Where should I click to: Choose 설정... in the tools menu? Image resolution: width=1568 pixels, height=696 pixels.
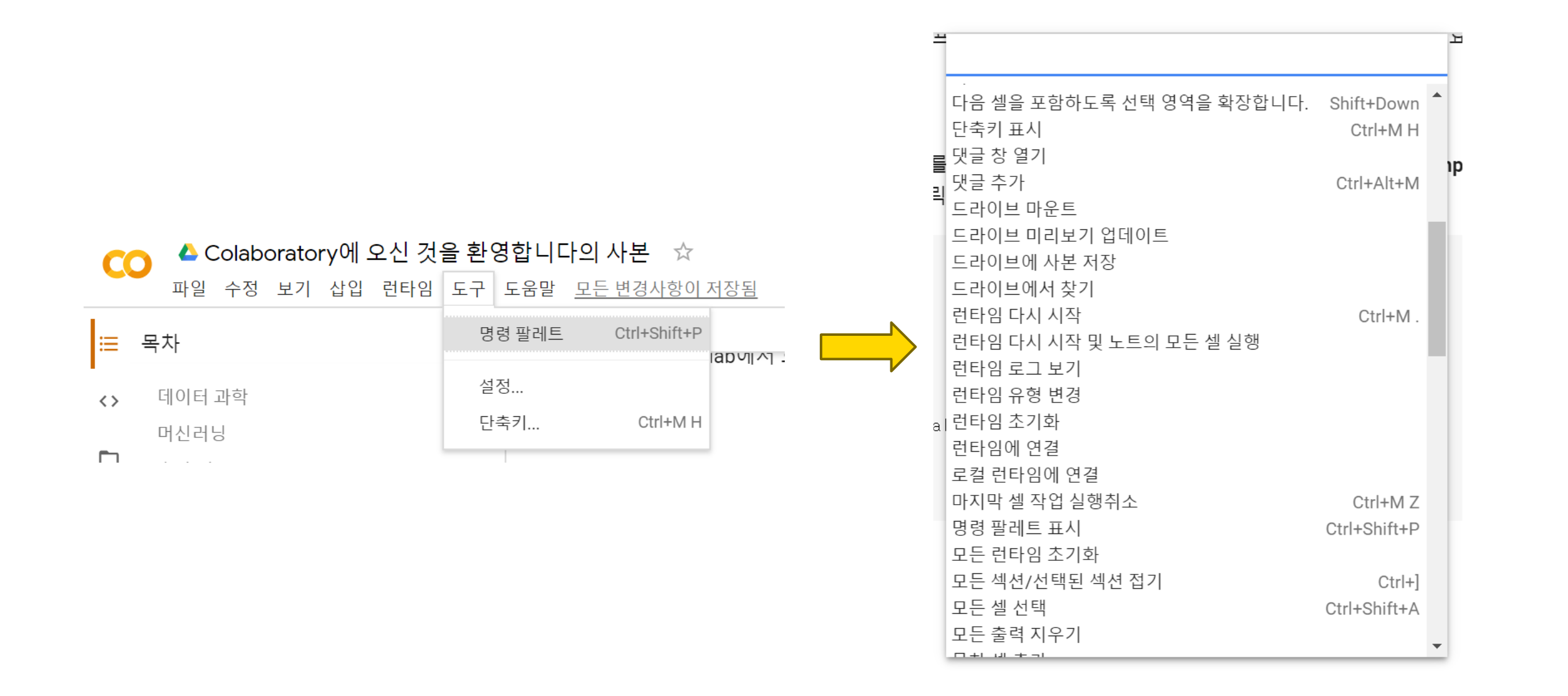(x=501, y=386)
